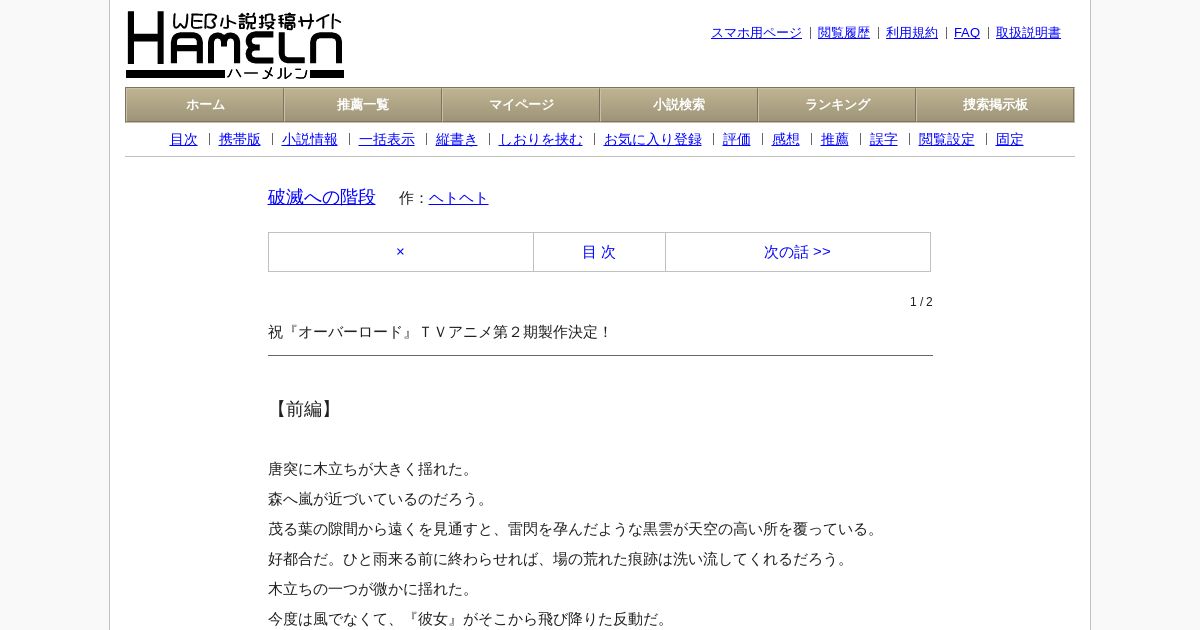
Task: Click the line 森へ嵐が近づいているのだろう。
Action: (x=380, y=499)
